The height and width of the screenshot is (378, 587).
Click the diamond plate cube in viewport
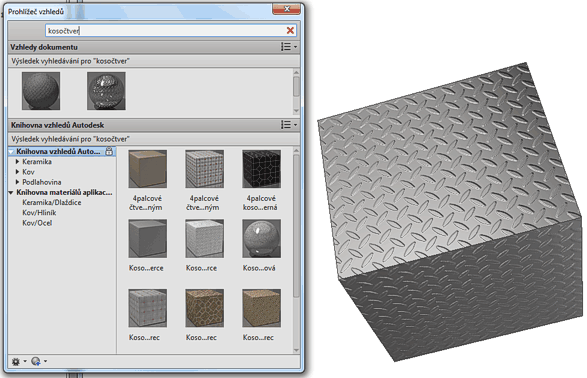click(449, 211)
